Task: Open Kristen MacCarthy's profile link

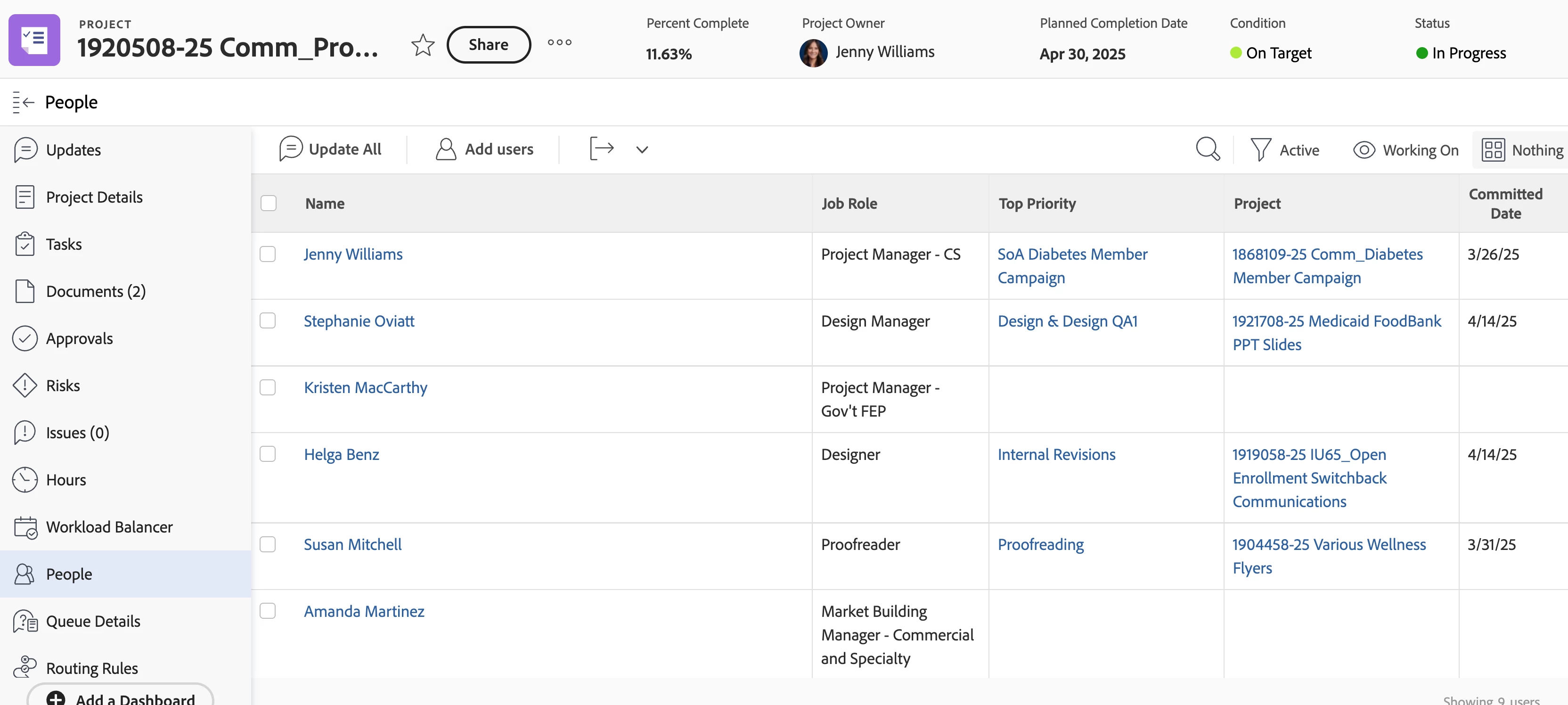Action: [x=365, y=387]
